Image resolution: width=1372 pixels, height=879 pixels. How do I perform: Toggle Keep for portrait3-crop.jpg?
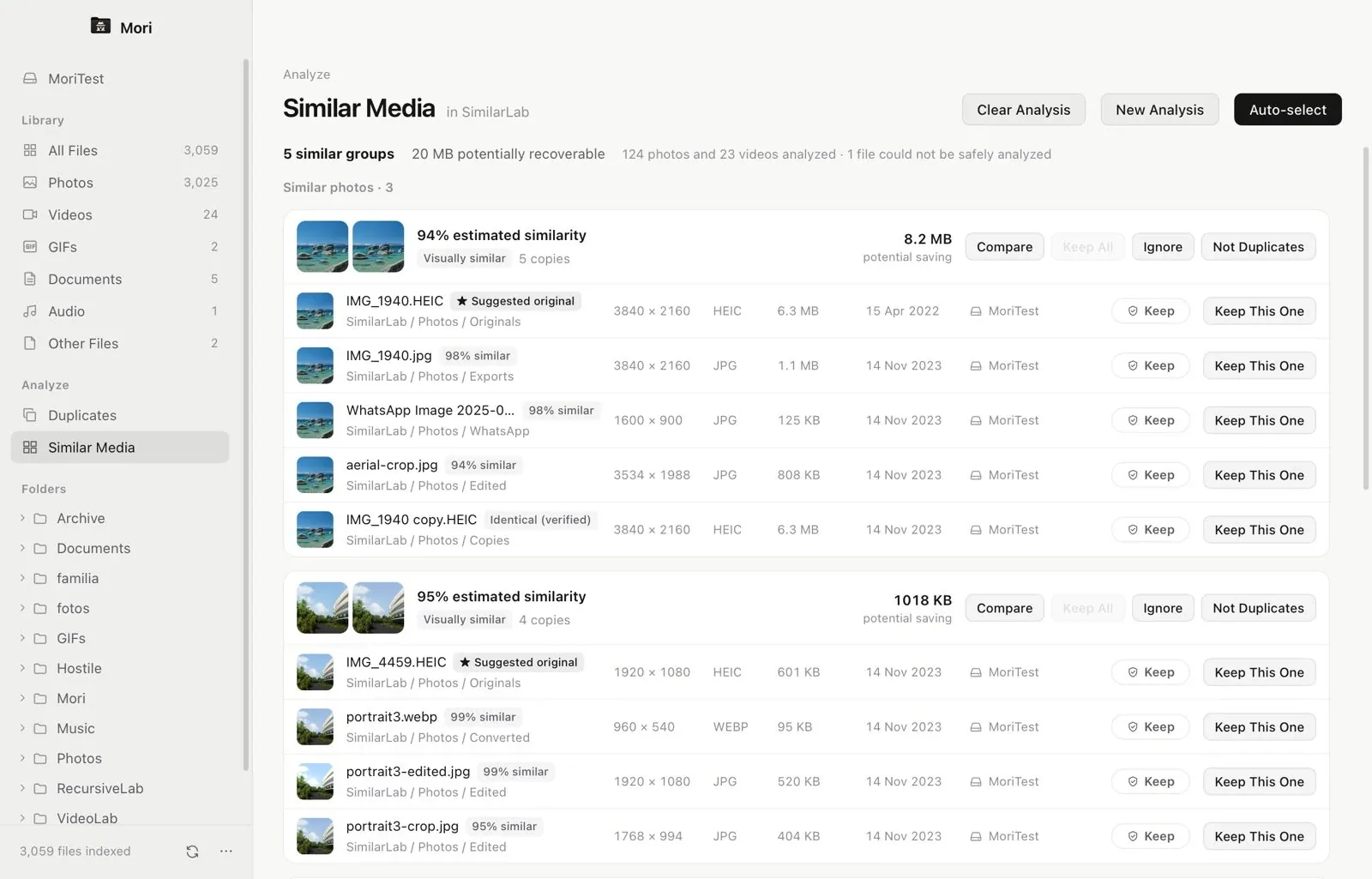point(1151,836)
